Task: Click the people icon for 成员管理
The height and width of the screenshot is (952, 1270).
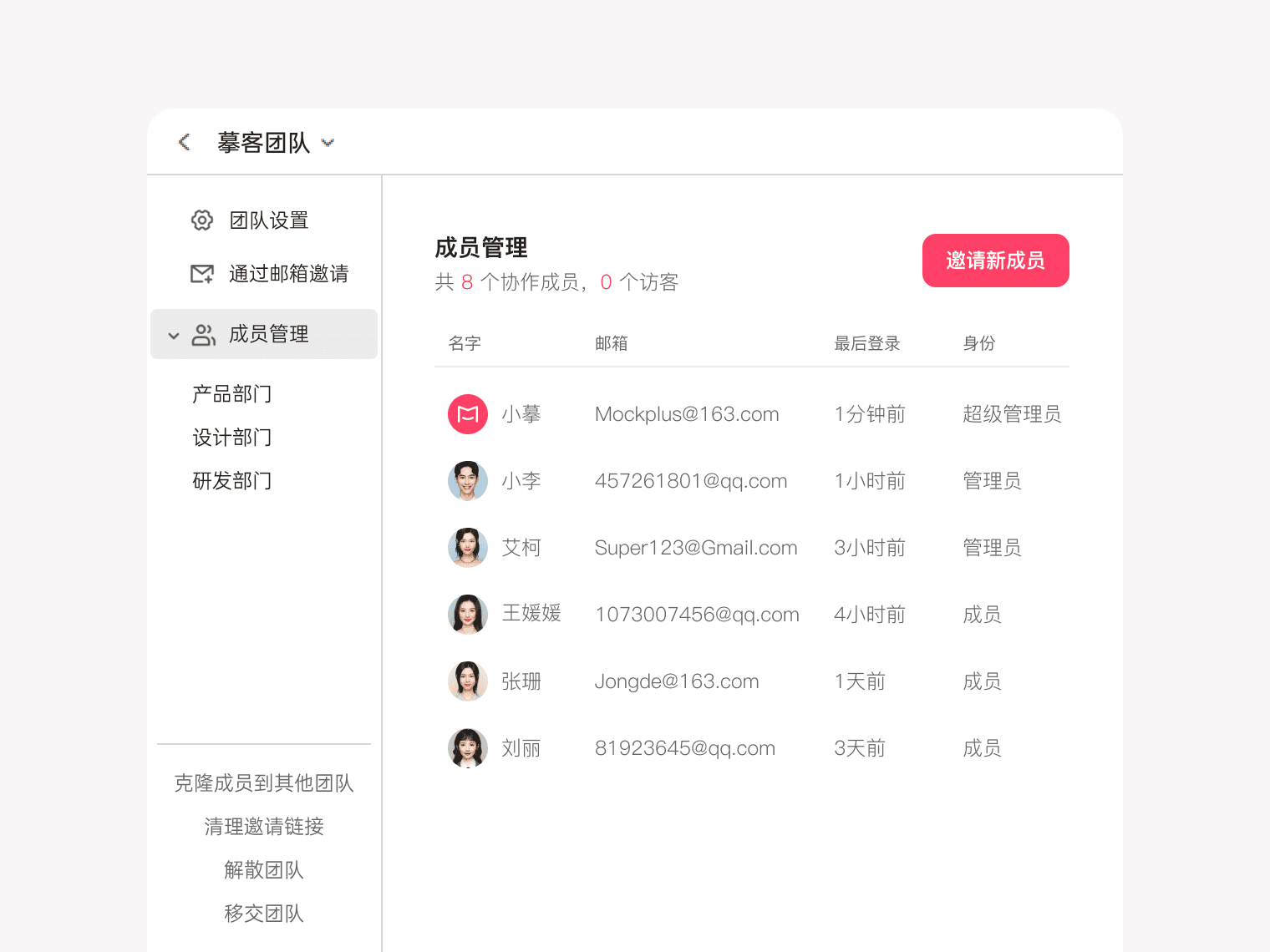Action: click(x=203, y=335)
